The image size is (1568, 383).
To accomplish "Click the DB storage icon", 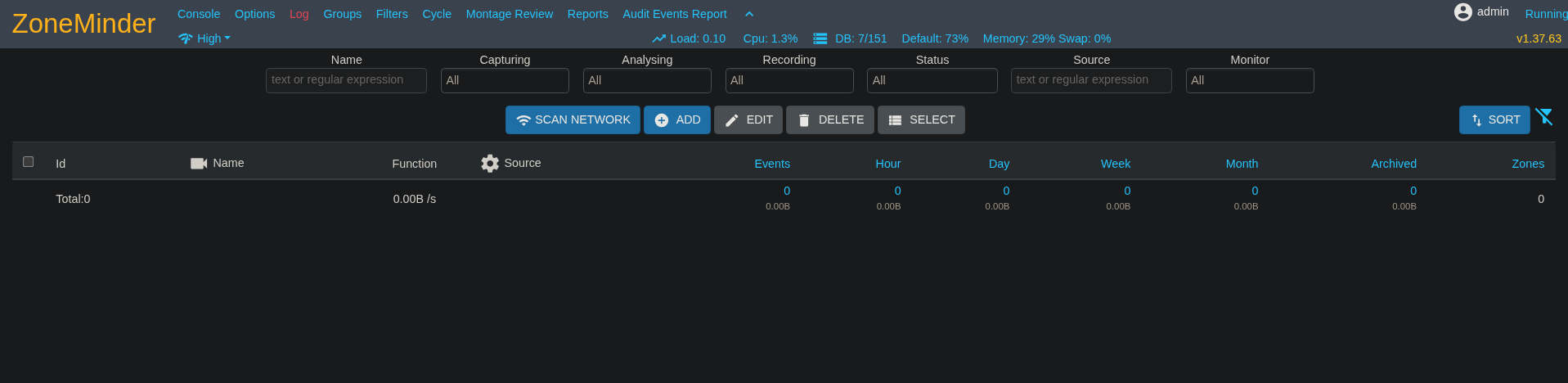I will point(820,38).
